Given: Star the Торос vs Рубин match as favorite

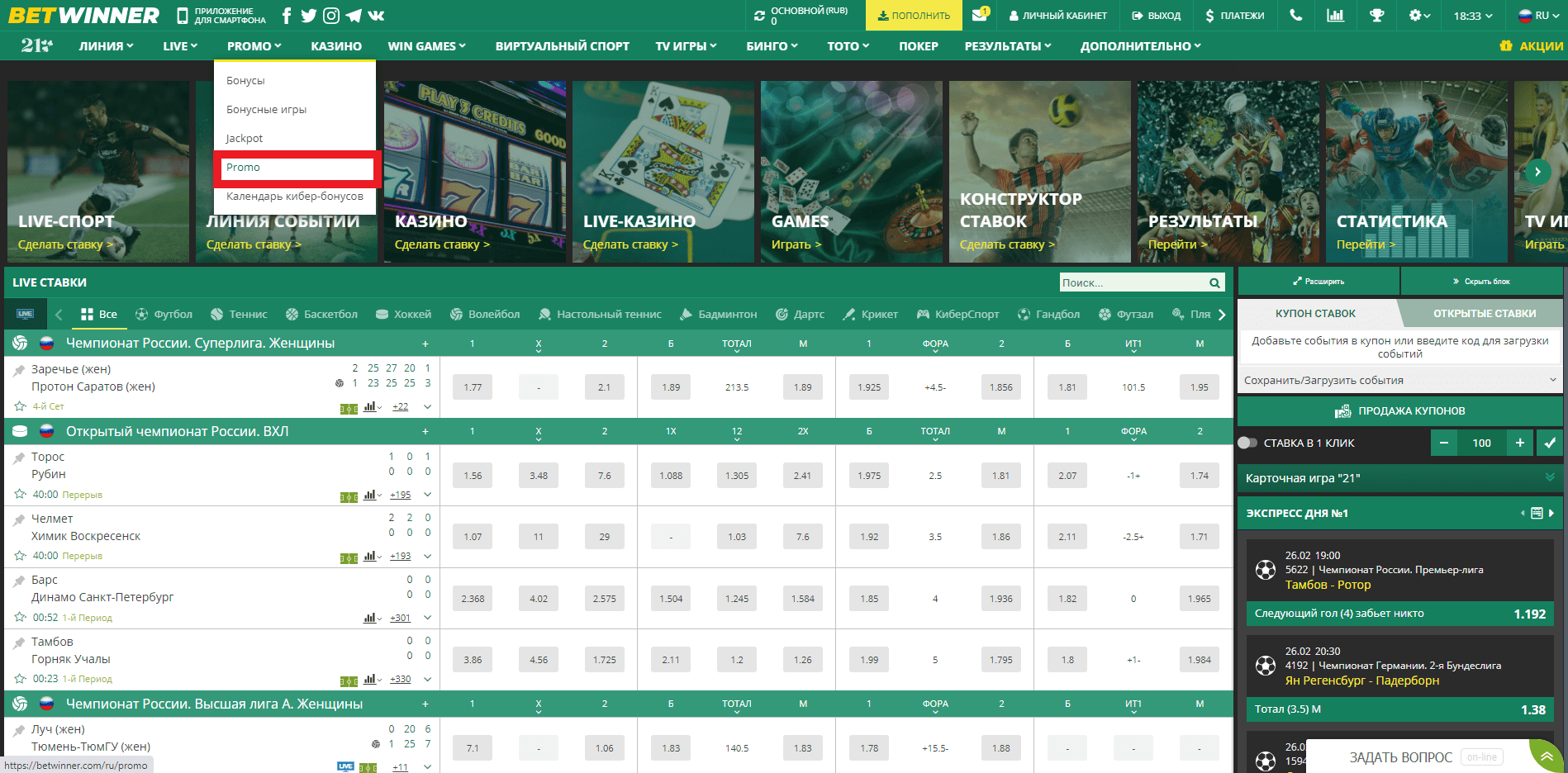Looking at the screenshot, I should coord(20,494).
